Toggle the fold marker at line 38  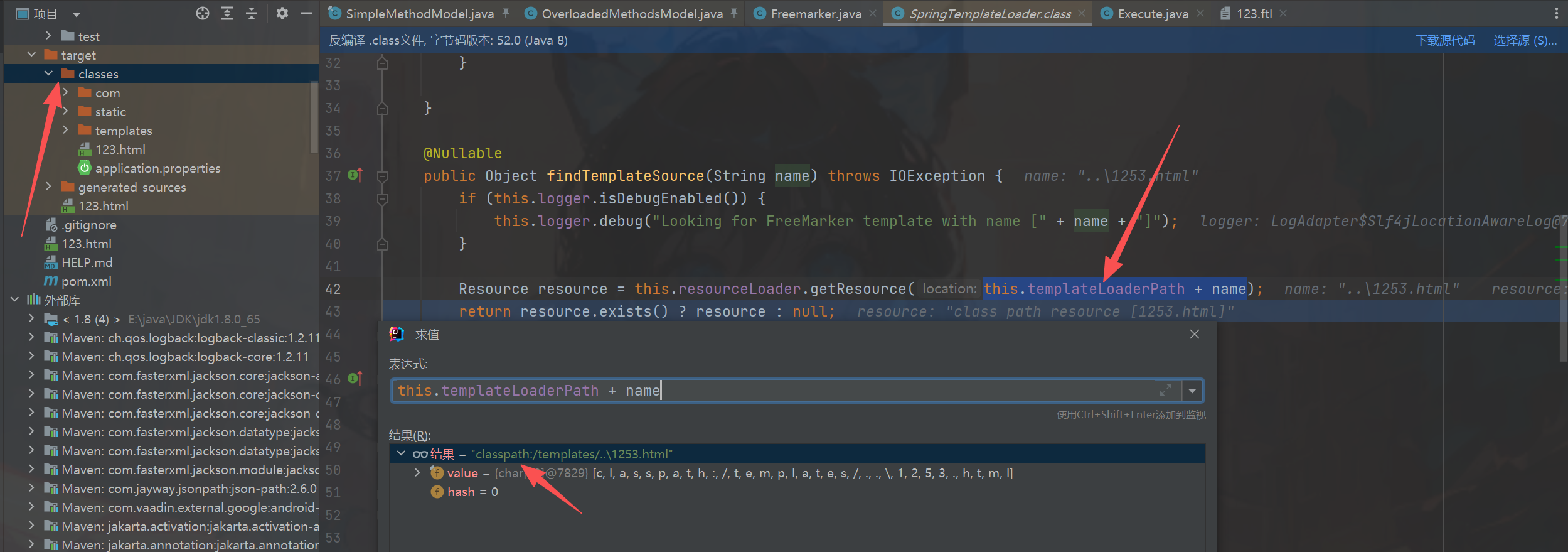point(382,198)
